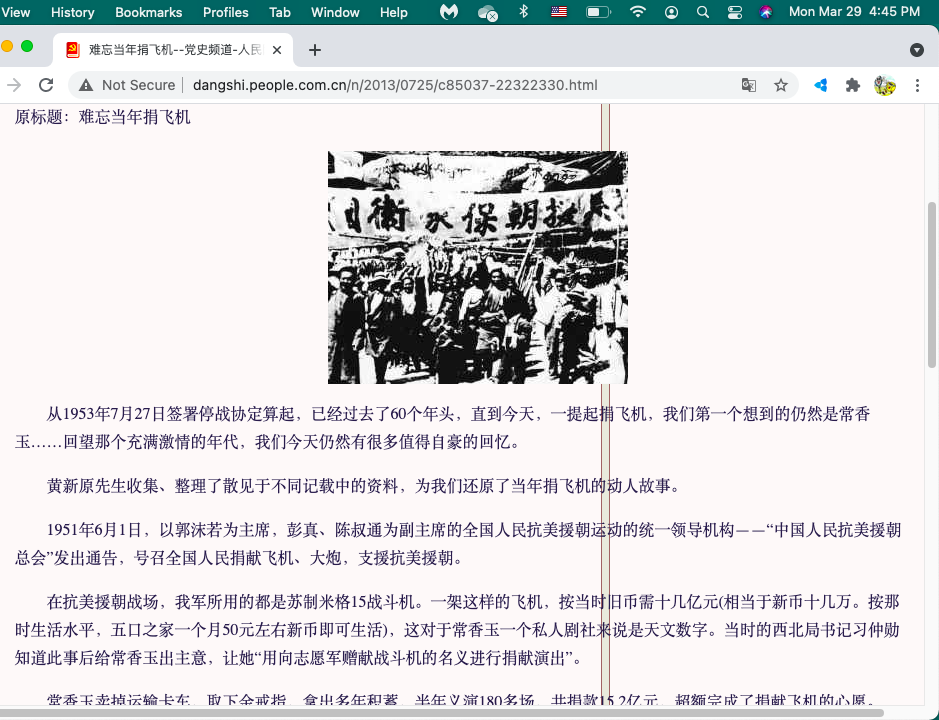Click the Not Secure site warning
The height and width of the screenshot is (720, 939).
126,85
